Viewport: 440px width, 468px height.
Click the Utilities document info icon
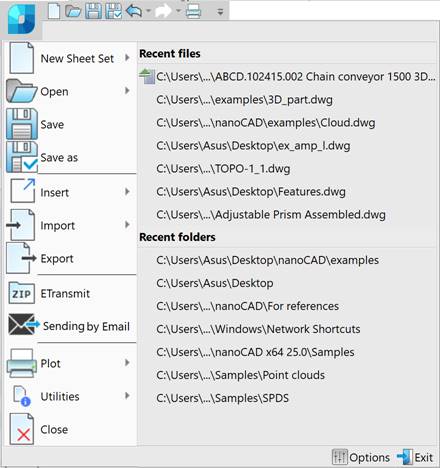22,396
